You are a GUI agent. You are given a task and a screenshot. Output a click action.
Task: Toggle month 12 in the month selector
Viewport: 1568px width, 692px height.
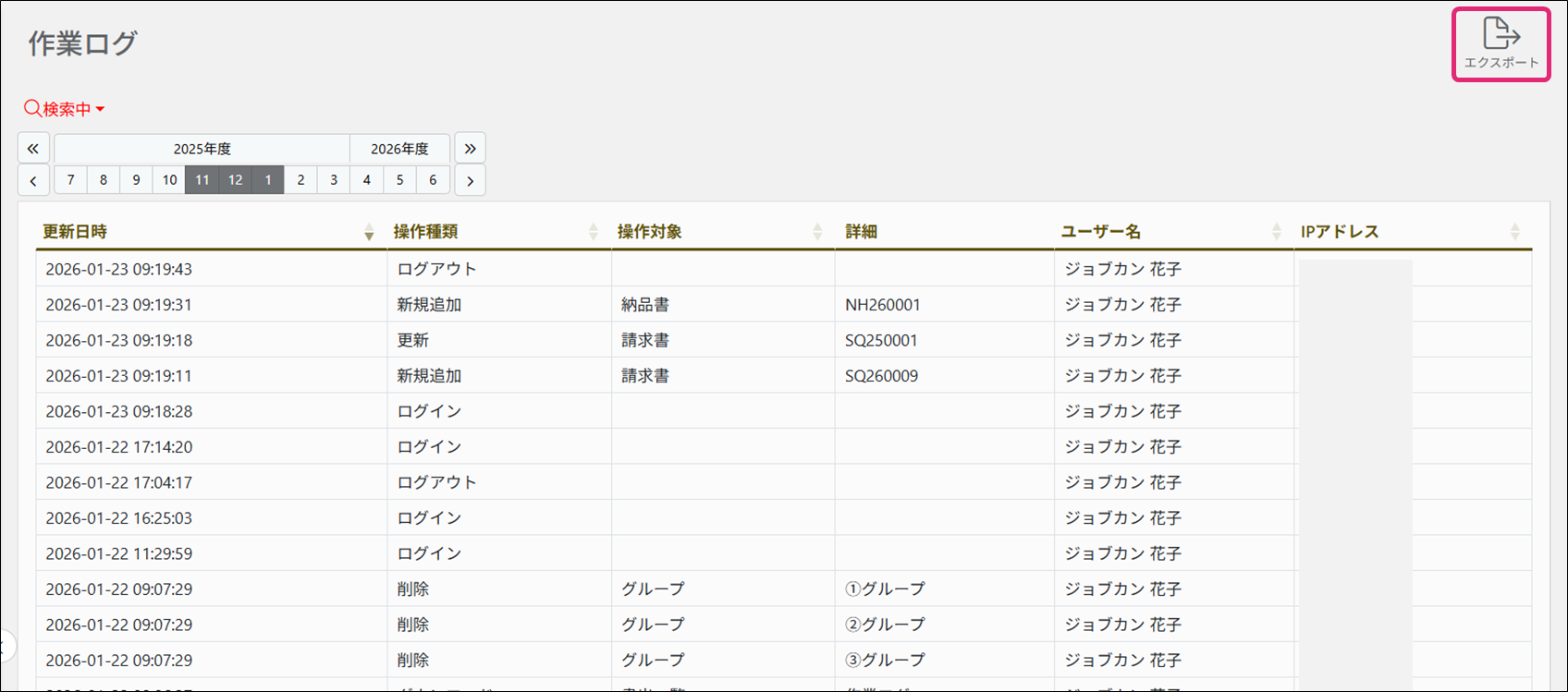pyautogui.click(x=235, y=180)
